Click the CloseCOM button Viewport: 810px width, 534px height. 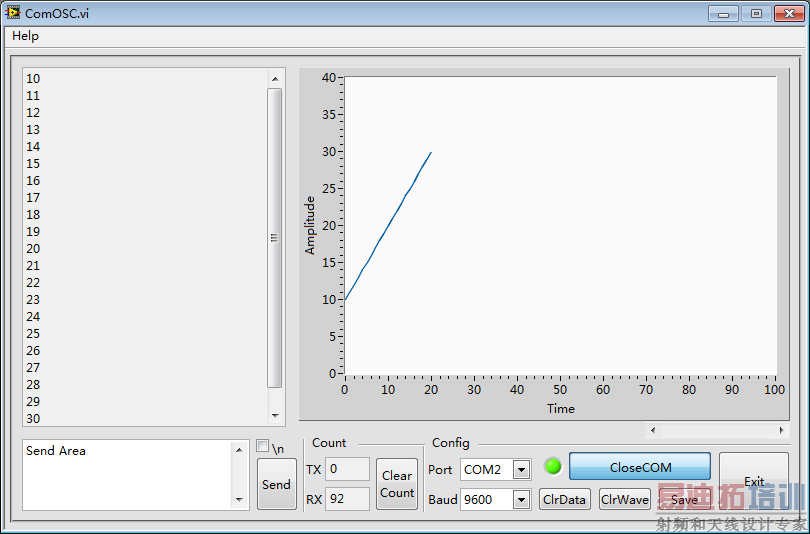click(640, 467)
